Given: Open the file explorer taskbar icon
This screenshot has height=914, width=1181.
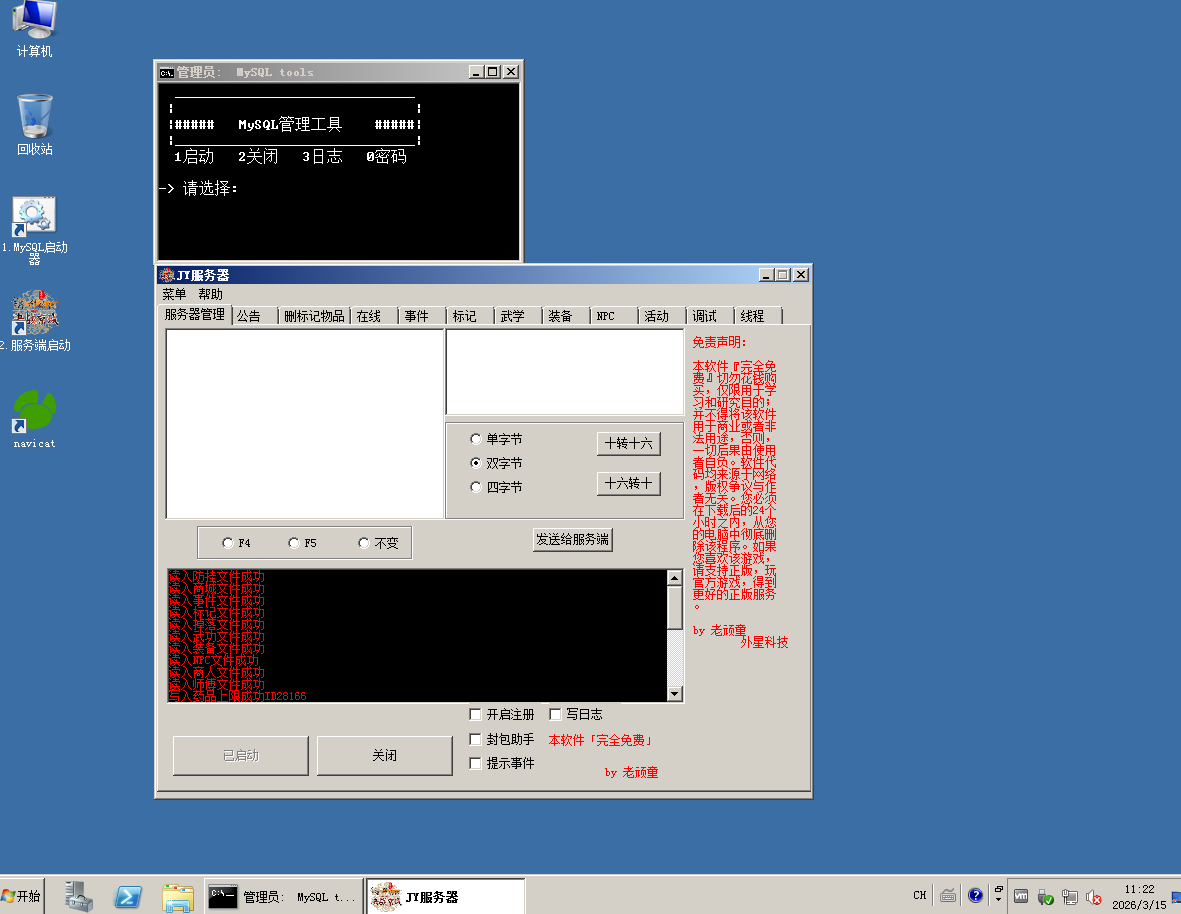Looking at the screenshot, I should [x=177, y=897].
